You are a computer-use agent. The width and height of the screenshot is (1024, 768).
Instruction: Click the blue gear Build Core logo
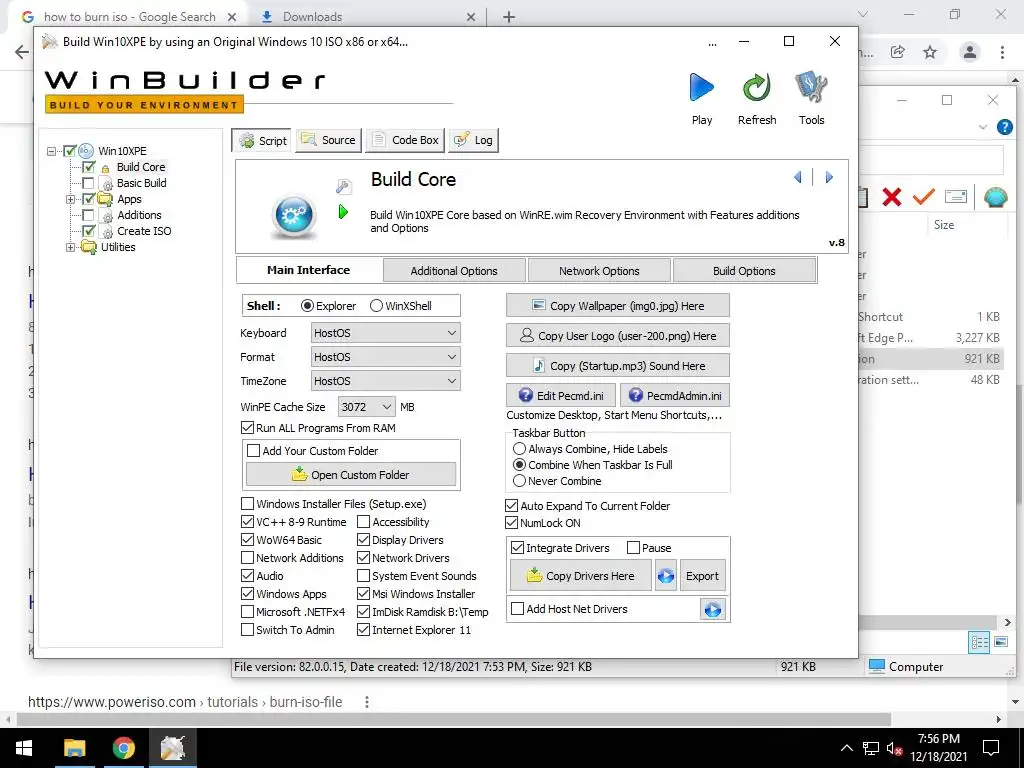pyautogui.click(x=293, y=214)
